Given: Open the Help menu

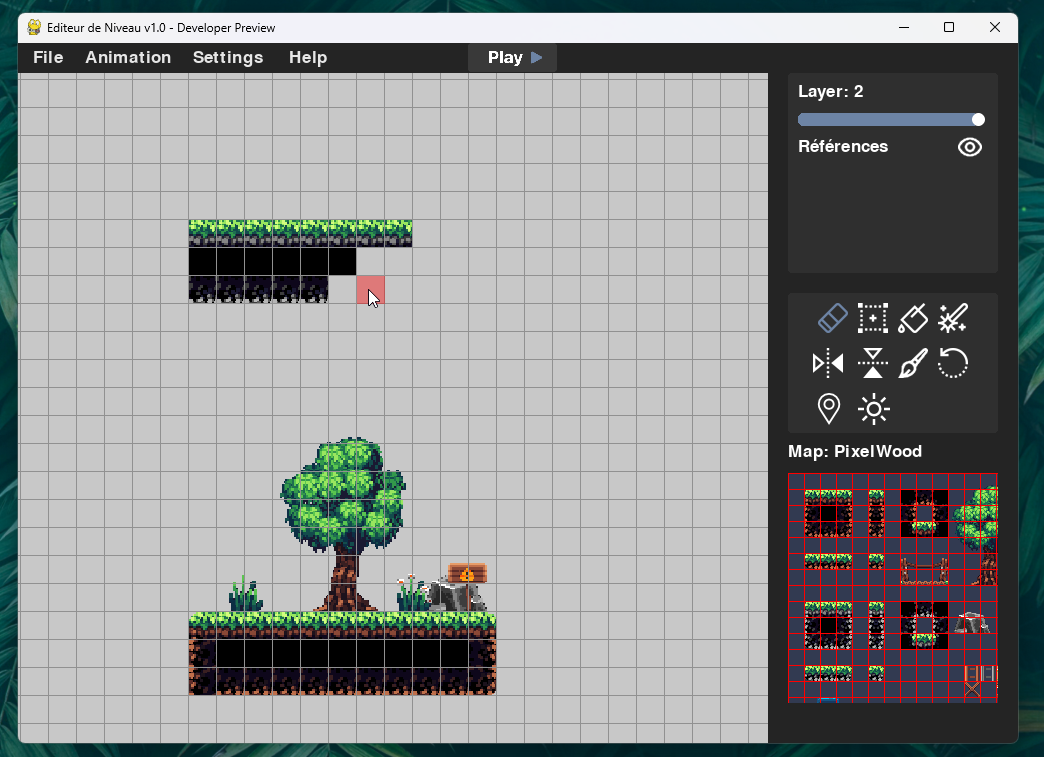Looking at the screenshot, I should (x=308, y=58).
